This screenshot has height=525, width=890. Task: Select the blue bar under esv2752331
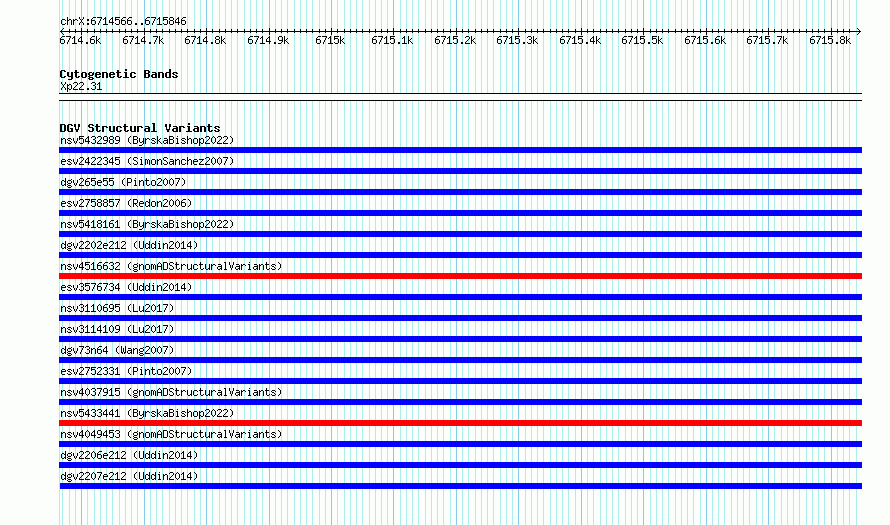pos(460,381)
